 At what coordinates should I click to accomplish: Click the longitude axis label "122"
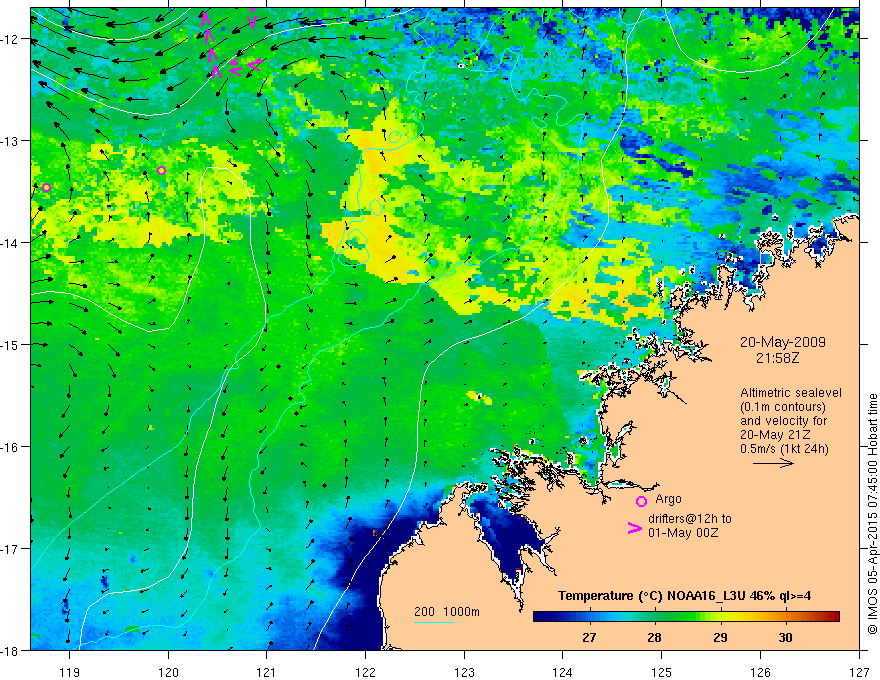365,672
